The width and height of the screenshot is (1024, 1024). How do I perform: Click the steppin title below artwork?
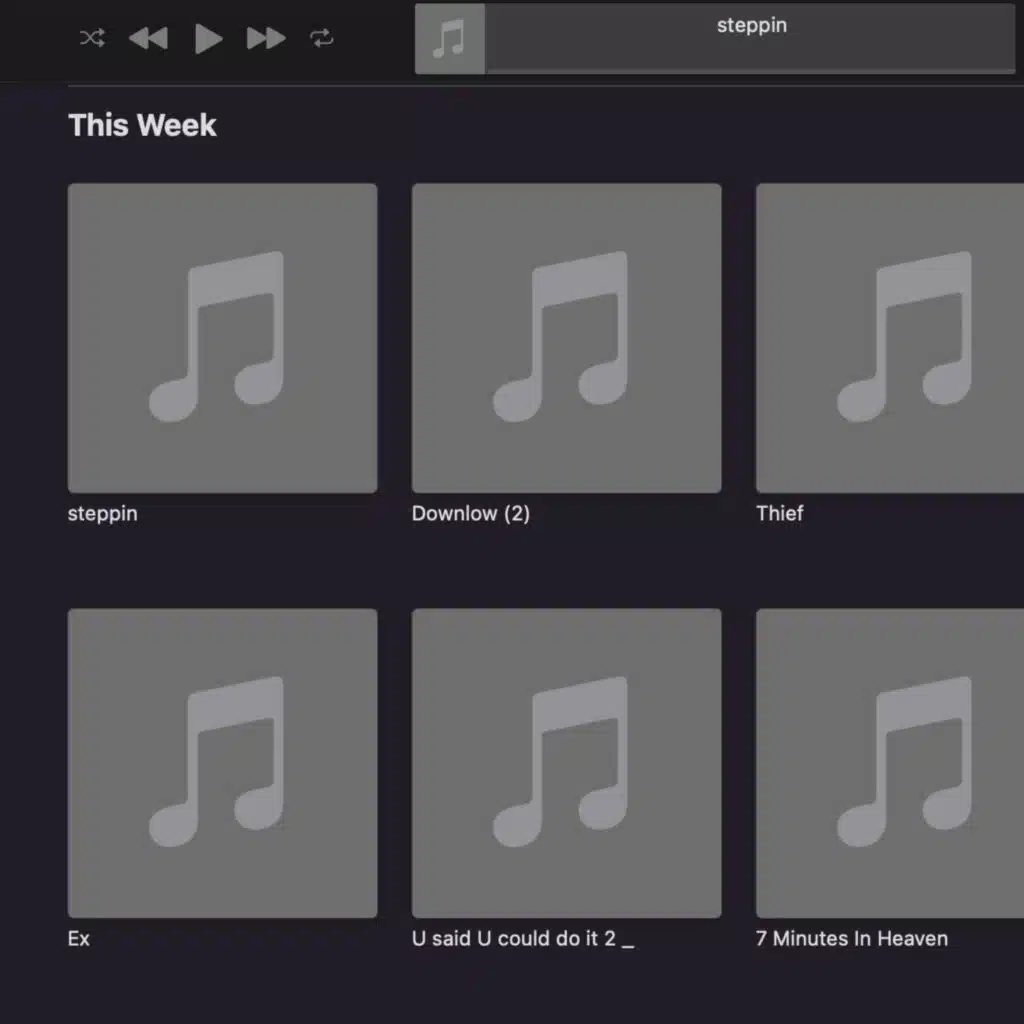(103, 514)
